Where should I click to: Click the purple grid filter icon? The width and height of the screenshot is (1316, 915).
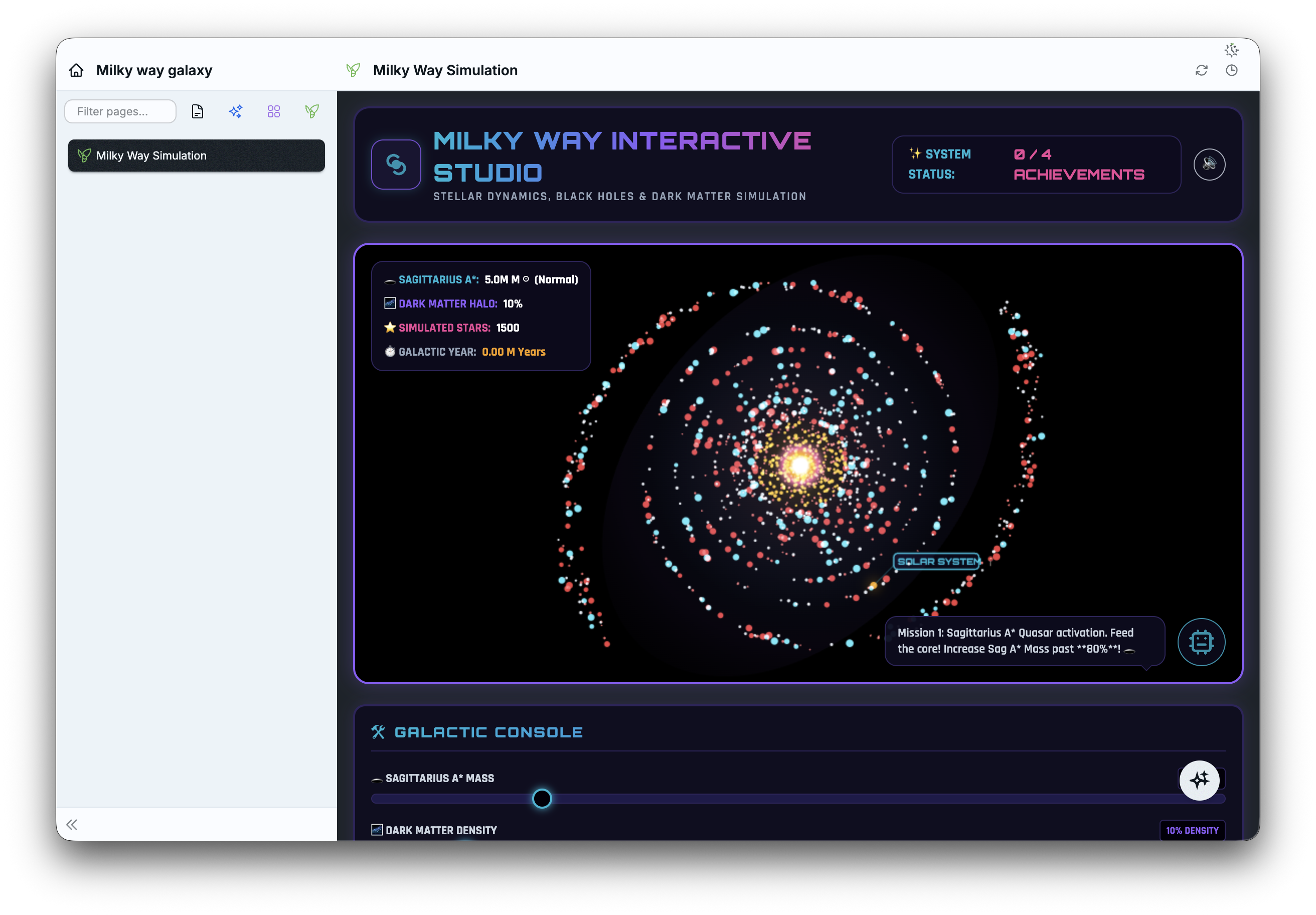274,111
